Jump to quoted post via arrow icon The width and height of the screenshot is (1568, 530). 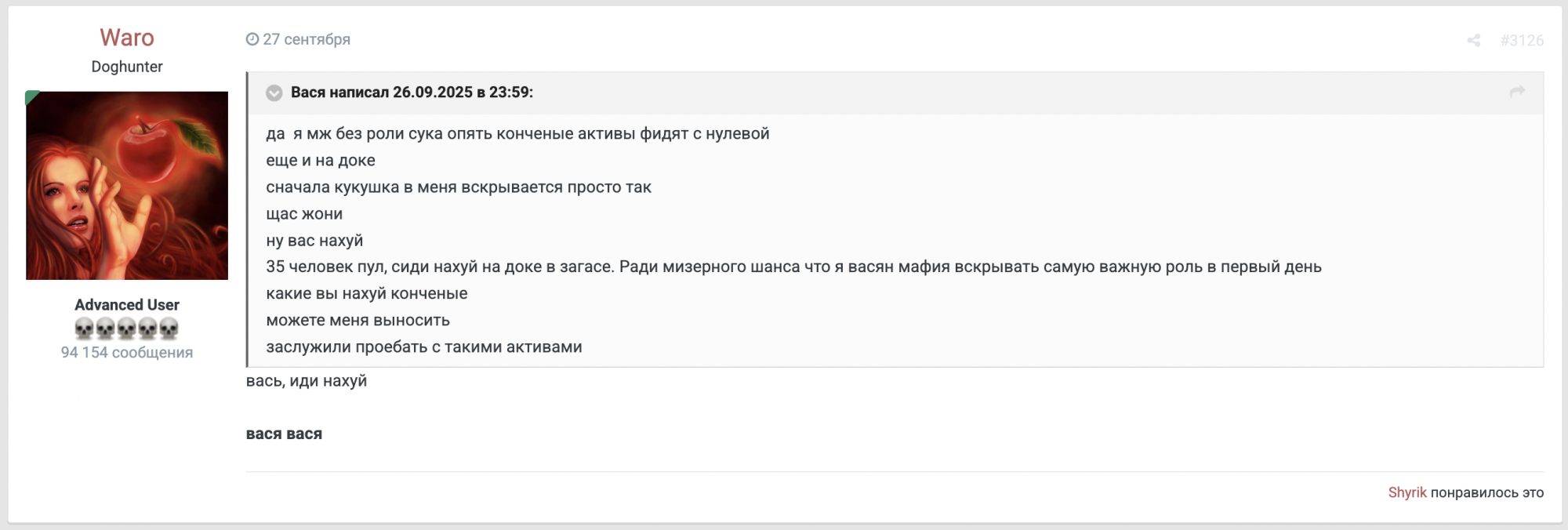click(1517, 92)
